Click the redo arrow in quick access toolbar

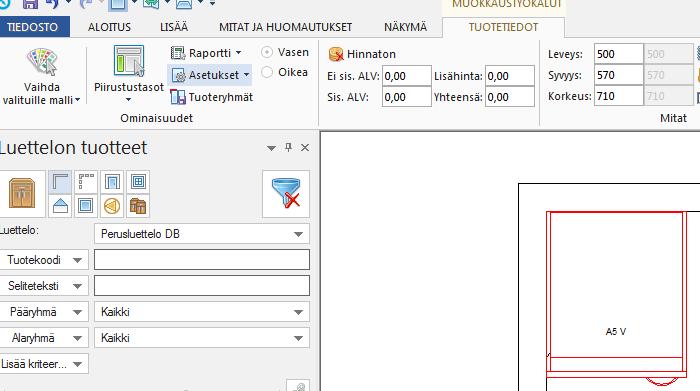[x=86, y=4]
